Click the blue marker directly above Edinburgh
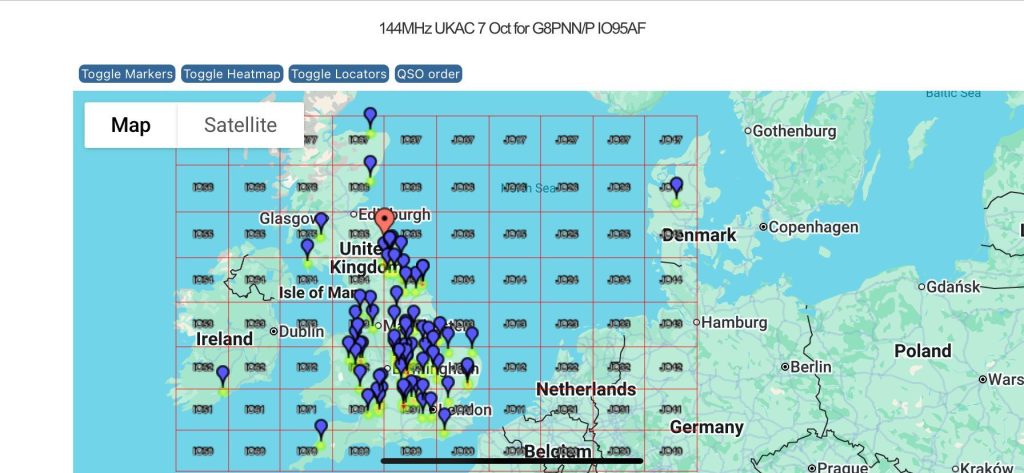The width and height of the screenshot is (1024, 473). (x=370, y=164)
